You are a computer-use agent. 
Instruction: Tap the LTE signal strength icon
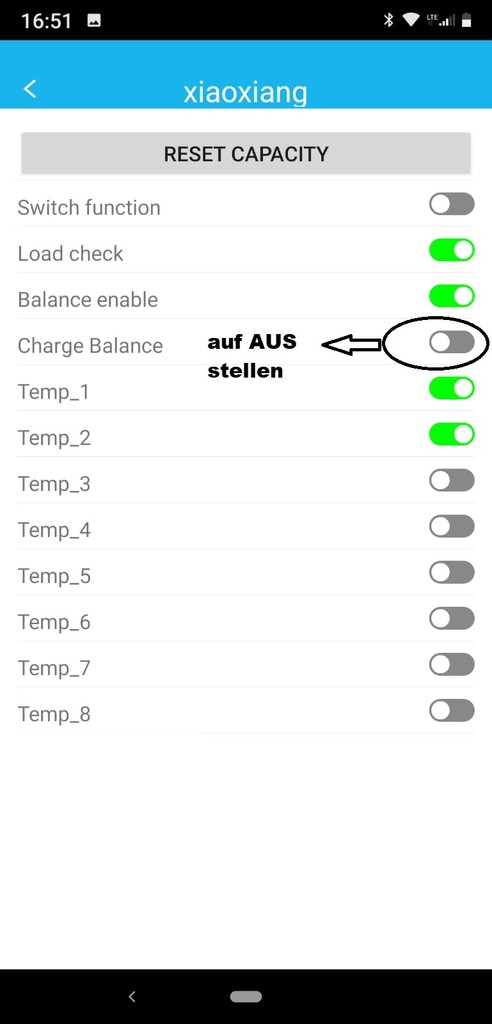click(x=440, y=20)
